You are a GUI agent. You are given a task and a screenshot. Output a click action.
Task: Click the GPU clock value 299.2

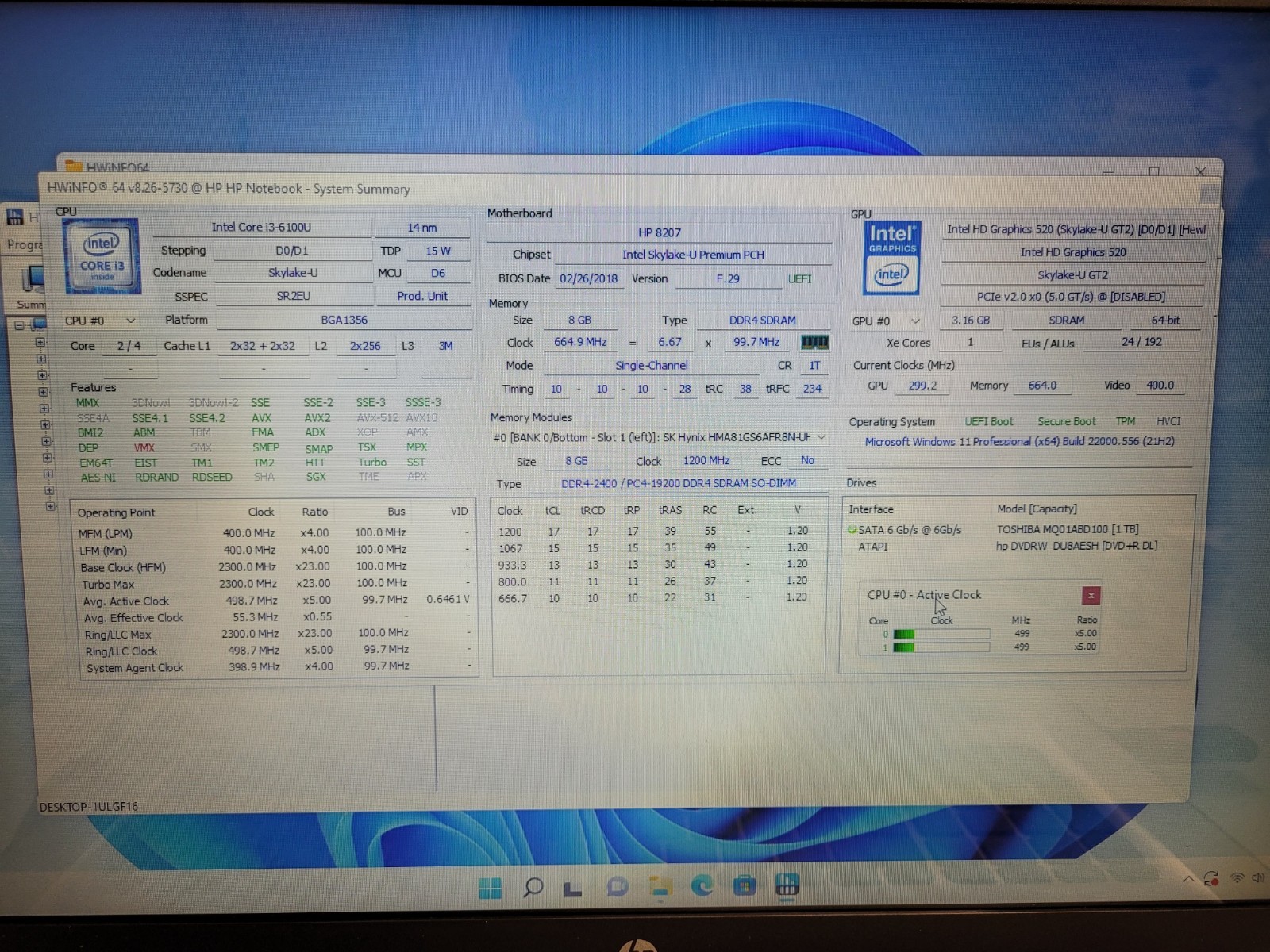click(x=922, y=386)
